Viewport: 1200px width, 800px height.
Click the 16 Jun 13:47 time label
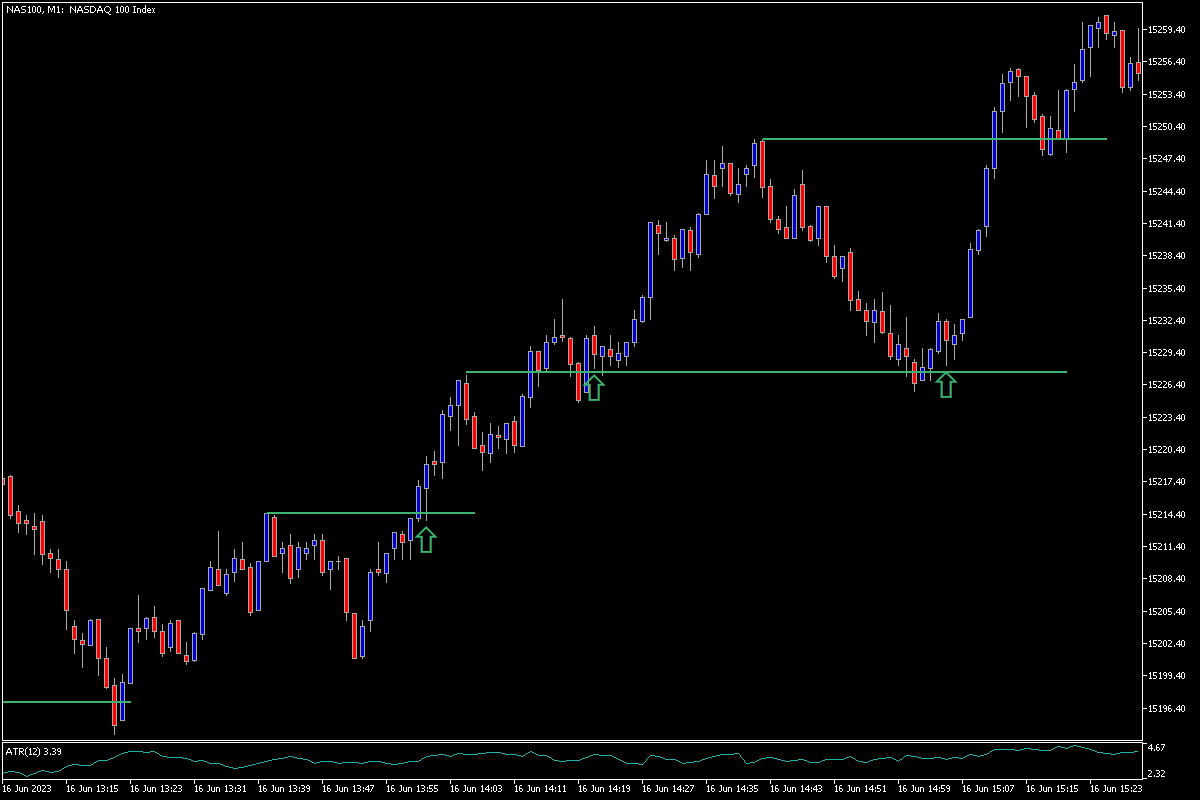coord(348,789)
